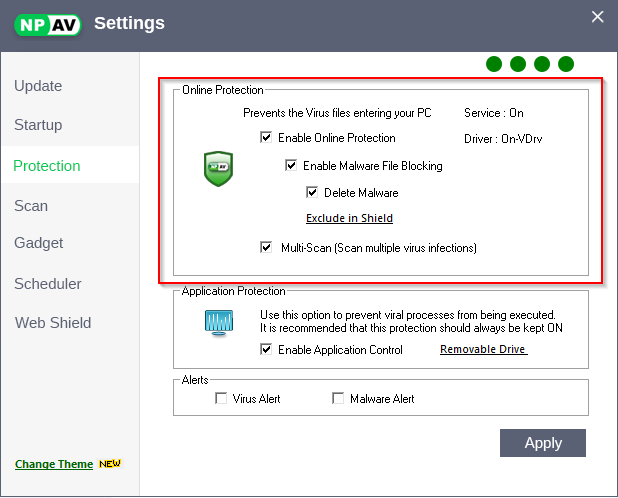This screenshot has height=498, width=618.
Task: Uncheck Enable Application Control
Action: (x=266, y=350)
